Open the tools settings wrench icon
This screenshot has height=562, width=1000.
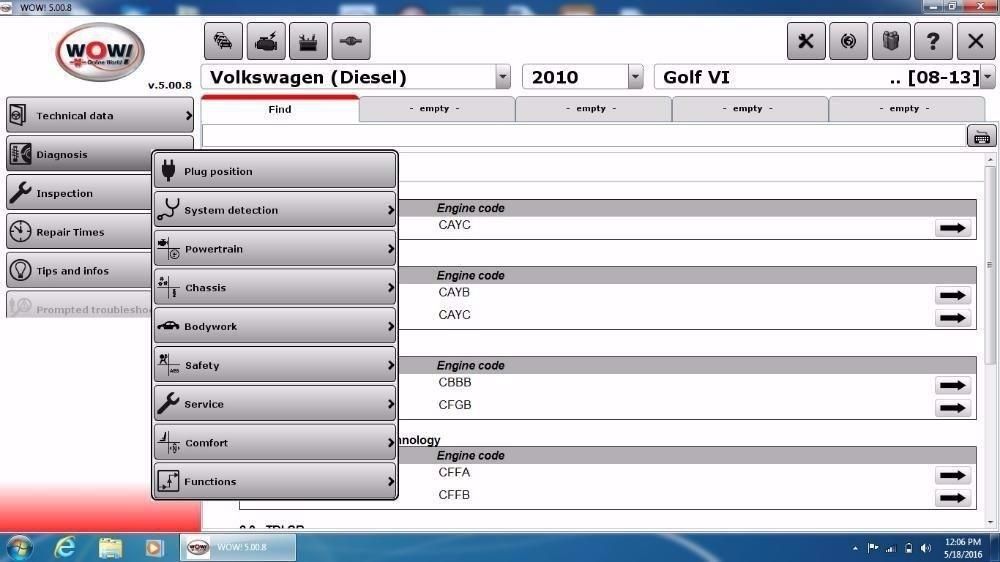click(x=806, y=41)
